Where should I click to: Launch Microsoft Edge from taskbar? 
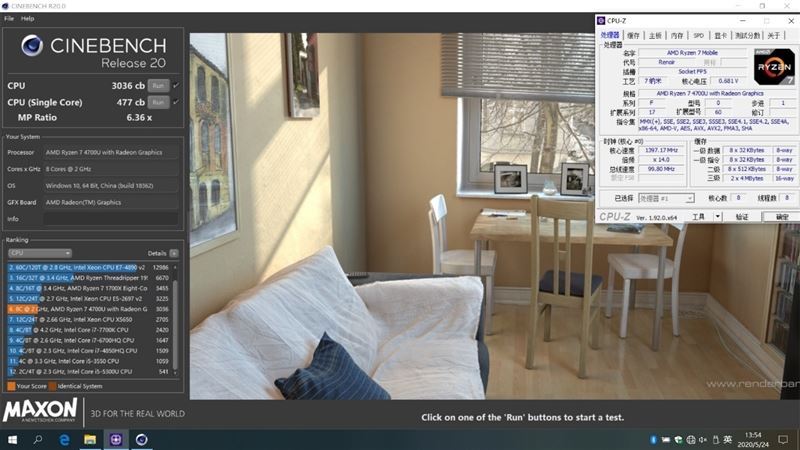tap(64, 439)
